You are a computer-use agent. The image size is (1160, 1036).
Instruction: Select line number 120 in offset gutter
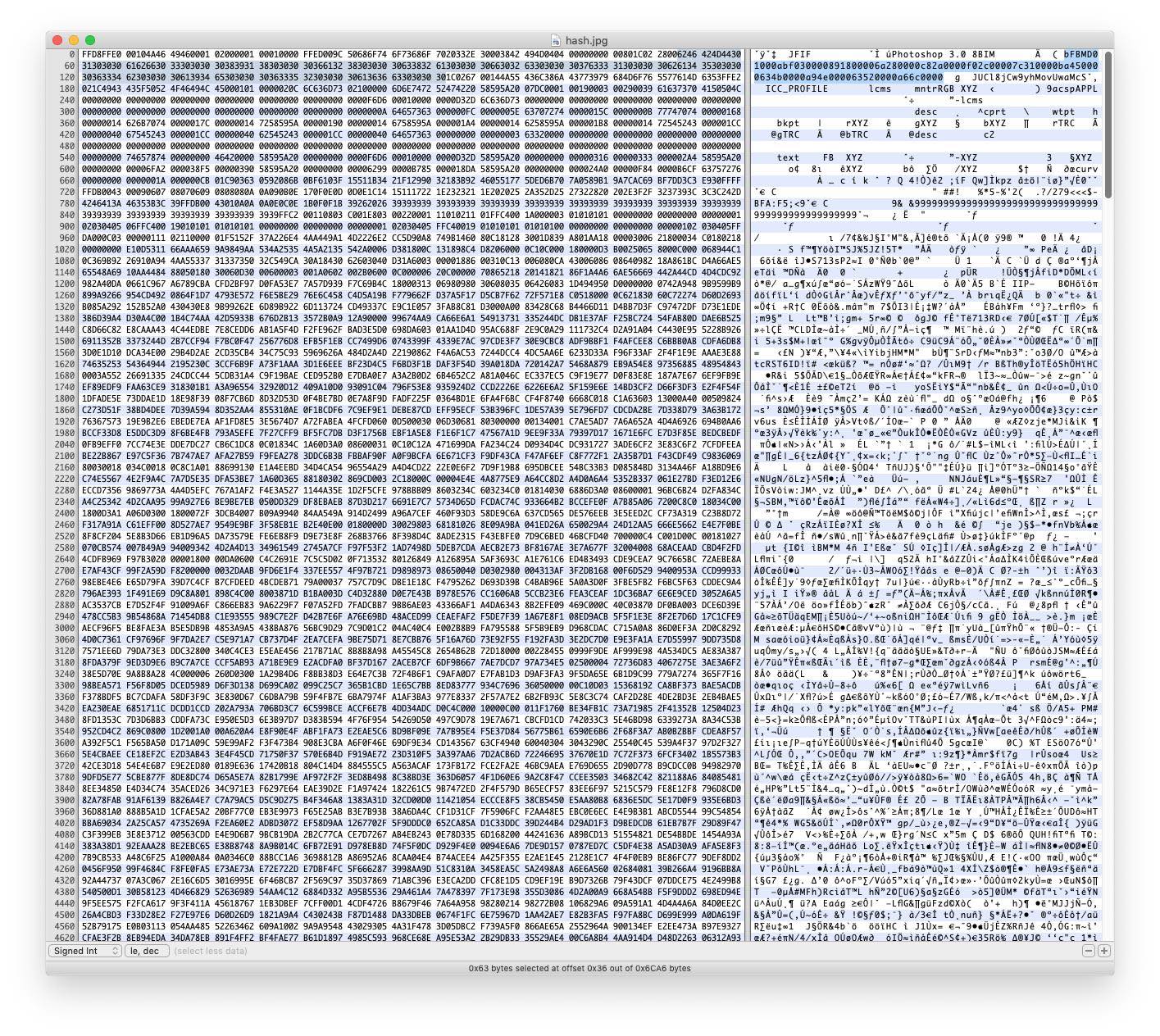tap(66, 78)
